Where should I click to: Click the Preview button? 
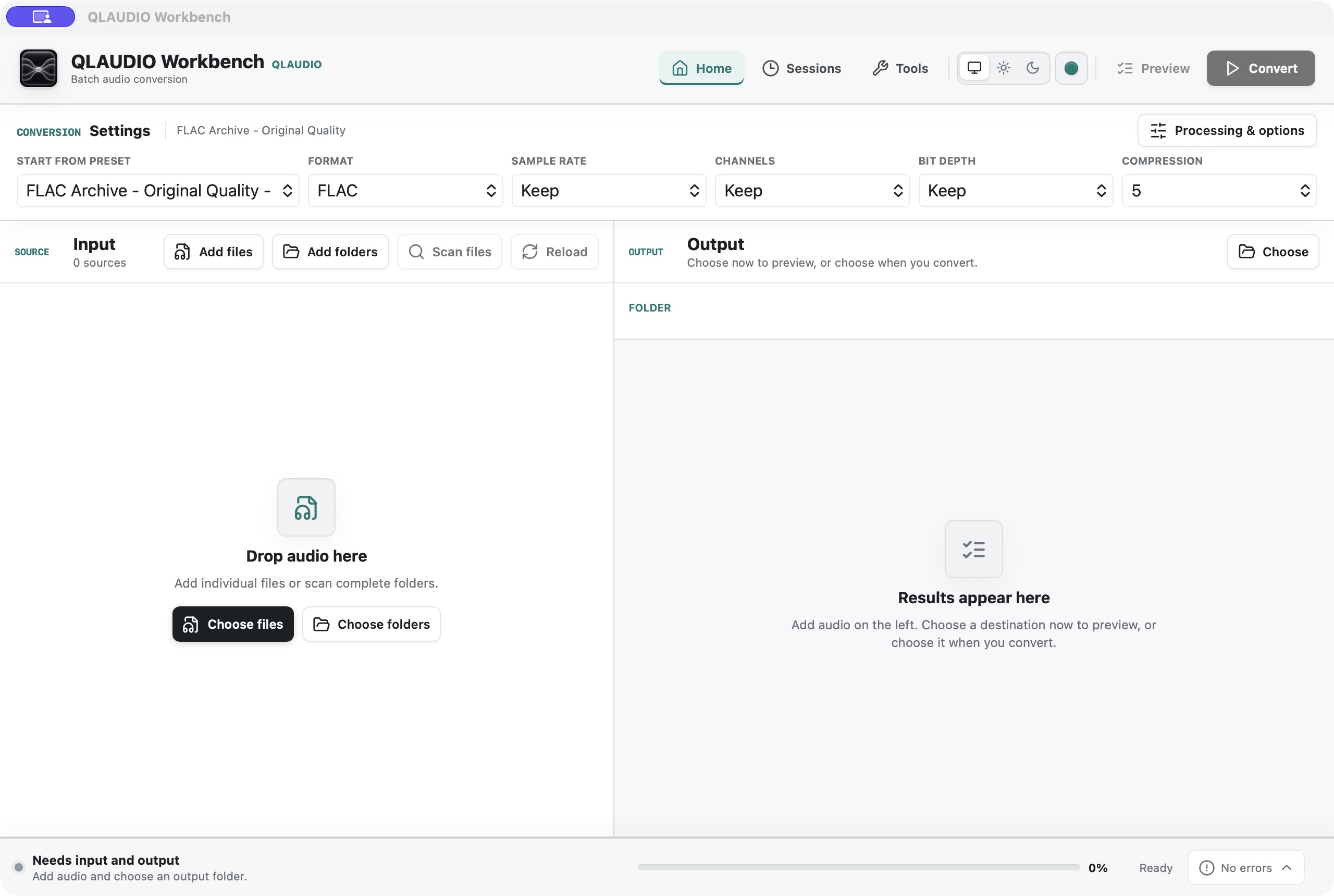click(1153, 68)
